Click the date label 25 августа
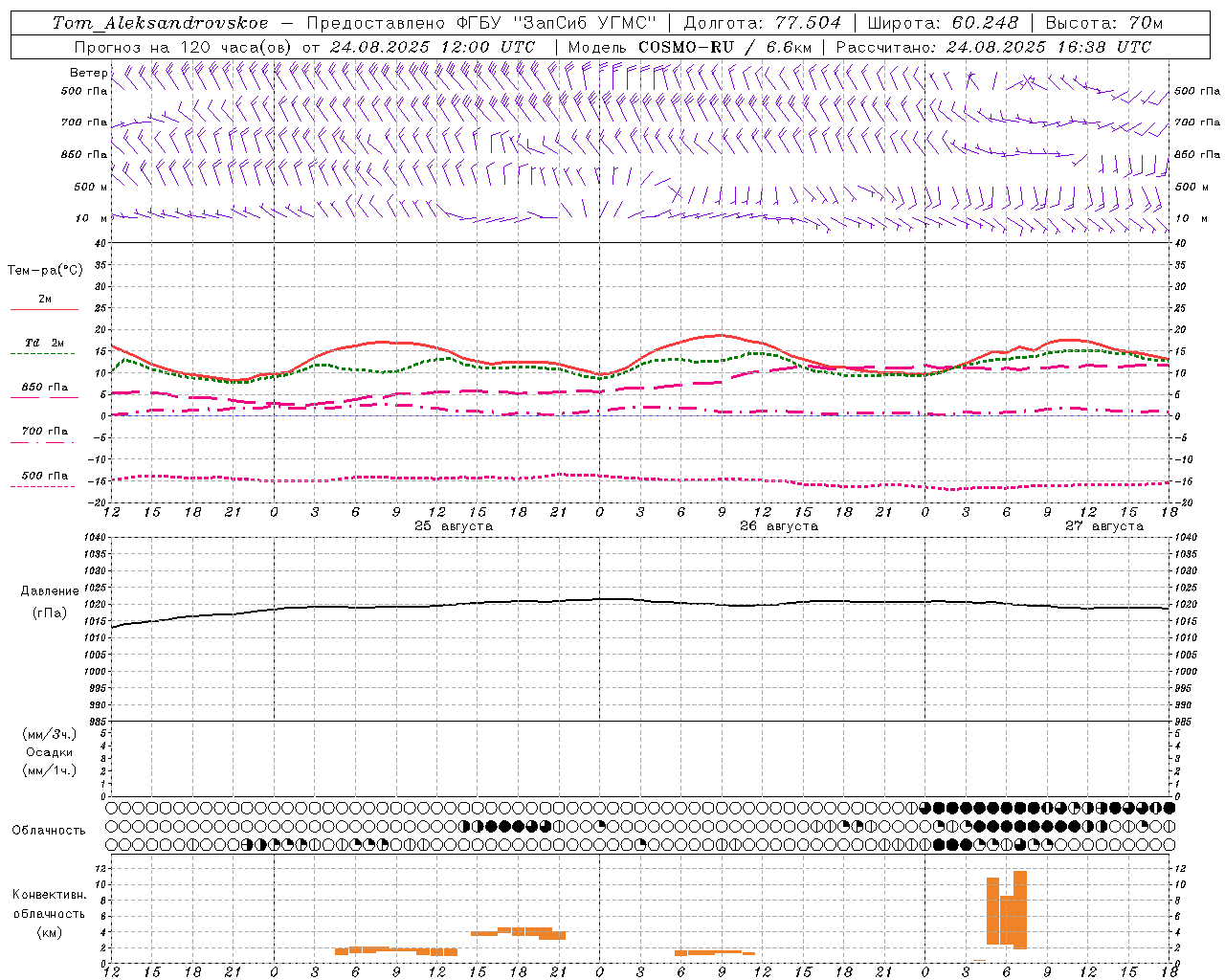The image size is (1225, 980). coord(454,526)
